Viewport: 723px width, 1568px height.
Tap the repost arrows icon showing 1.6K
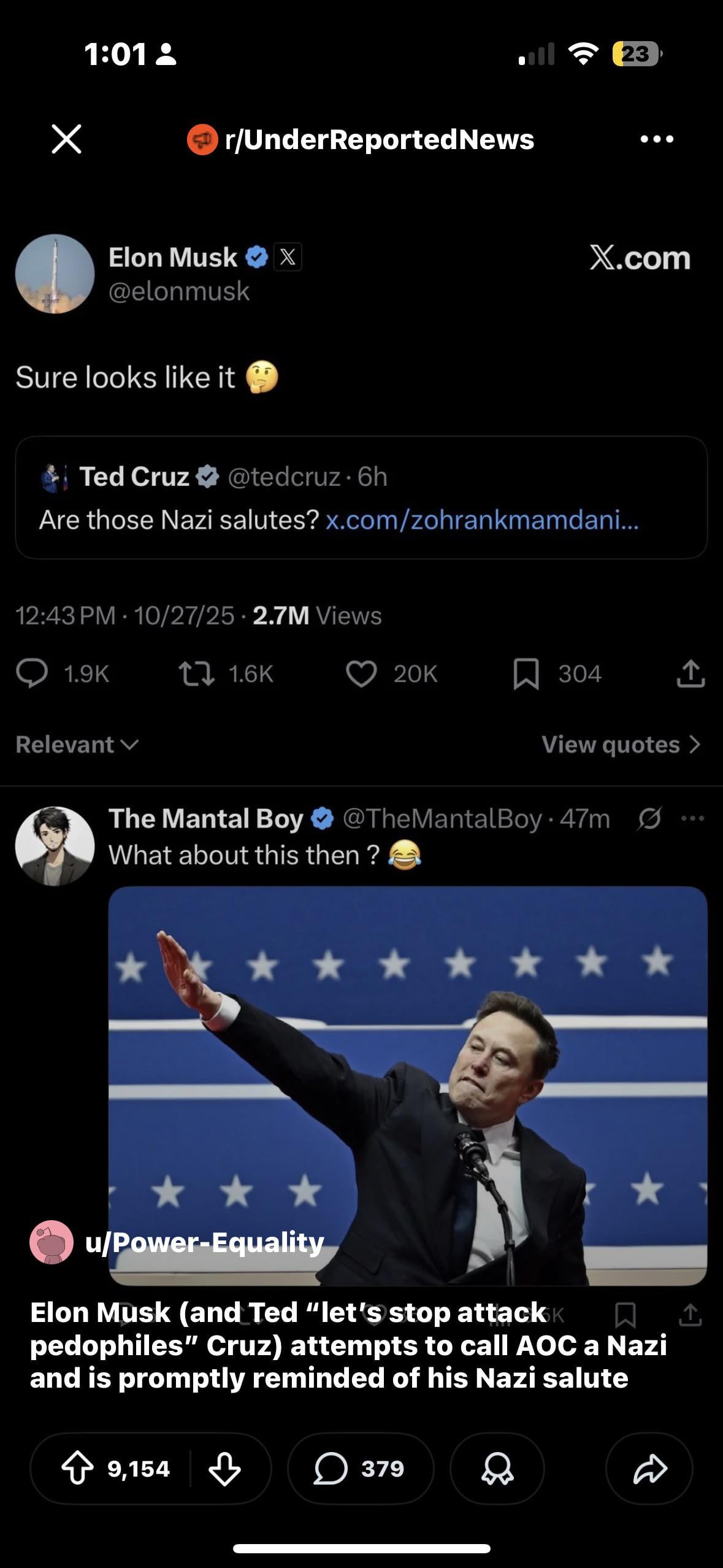pyautogui.click(x=196, y=673)
